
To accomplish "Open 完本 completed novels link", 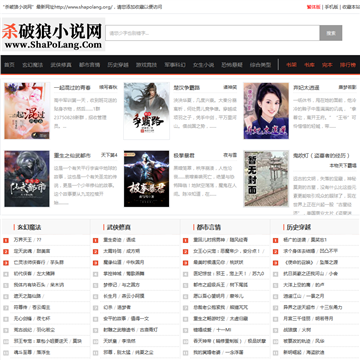I will (327, 65).
